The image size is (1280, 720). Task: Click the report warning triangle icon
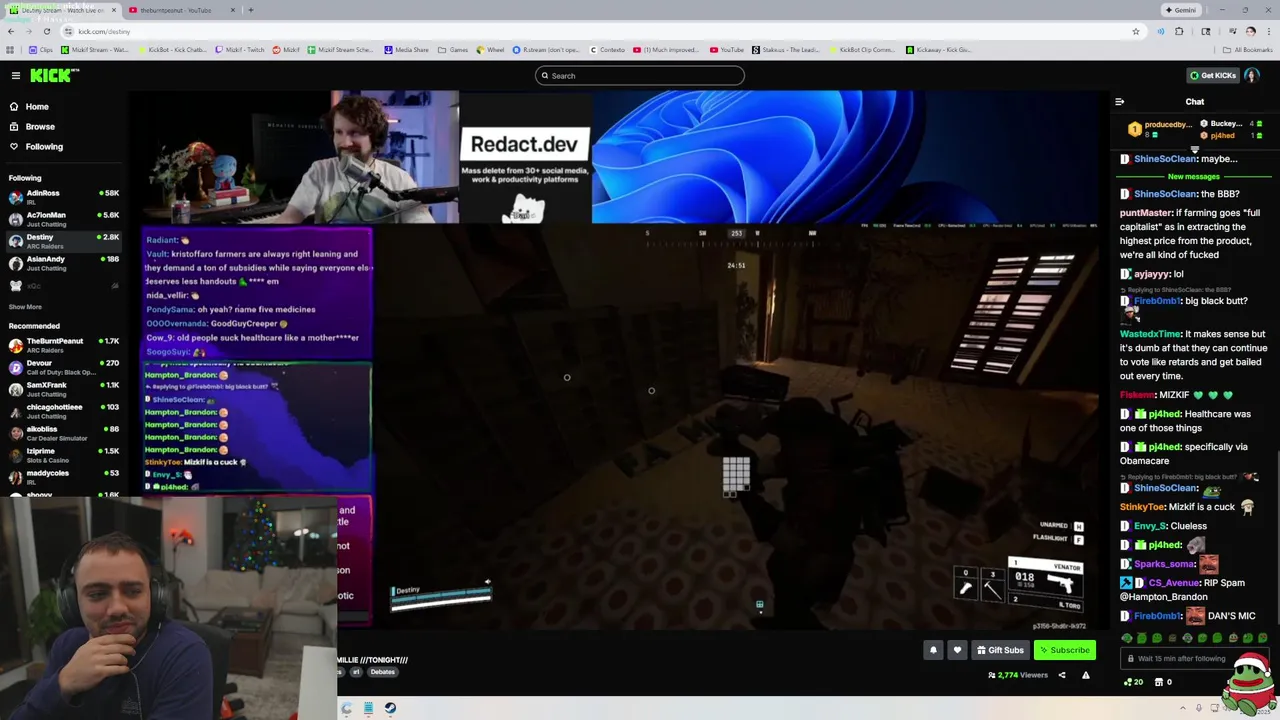[1086, 675]
